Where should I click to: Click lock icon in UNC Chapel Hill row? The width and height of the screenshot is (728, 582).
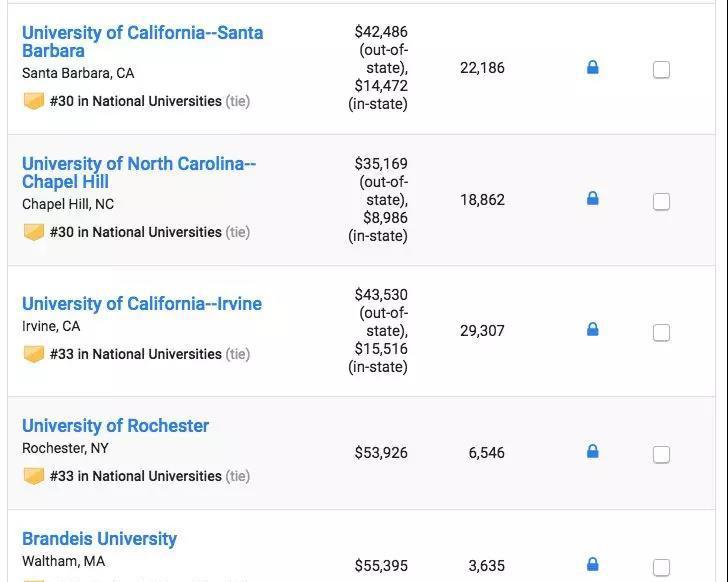[592, 199]
